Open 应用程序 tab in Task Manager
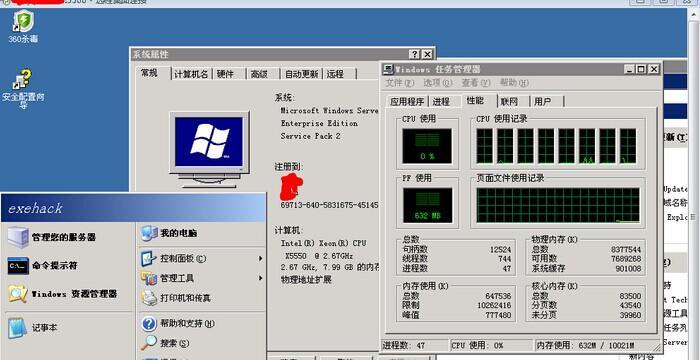 pos(407,102)
